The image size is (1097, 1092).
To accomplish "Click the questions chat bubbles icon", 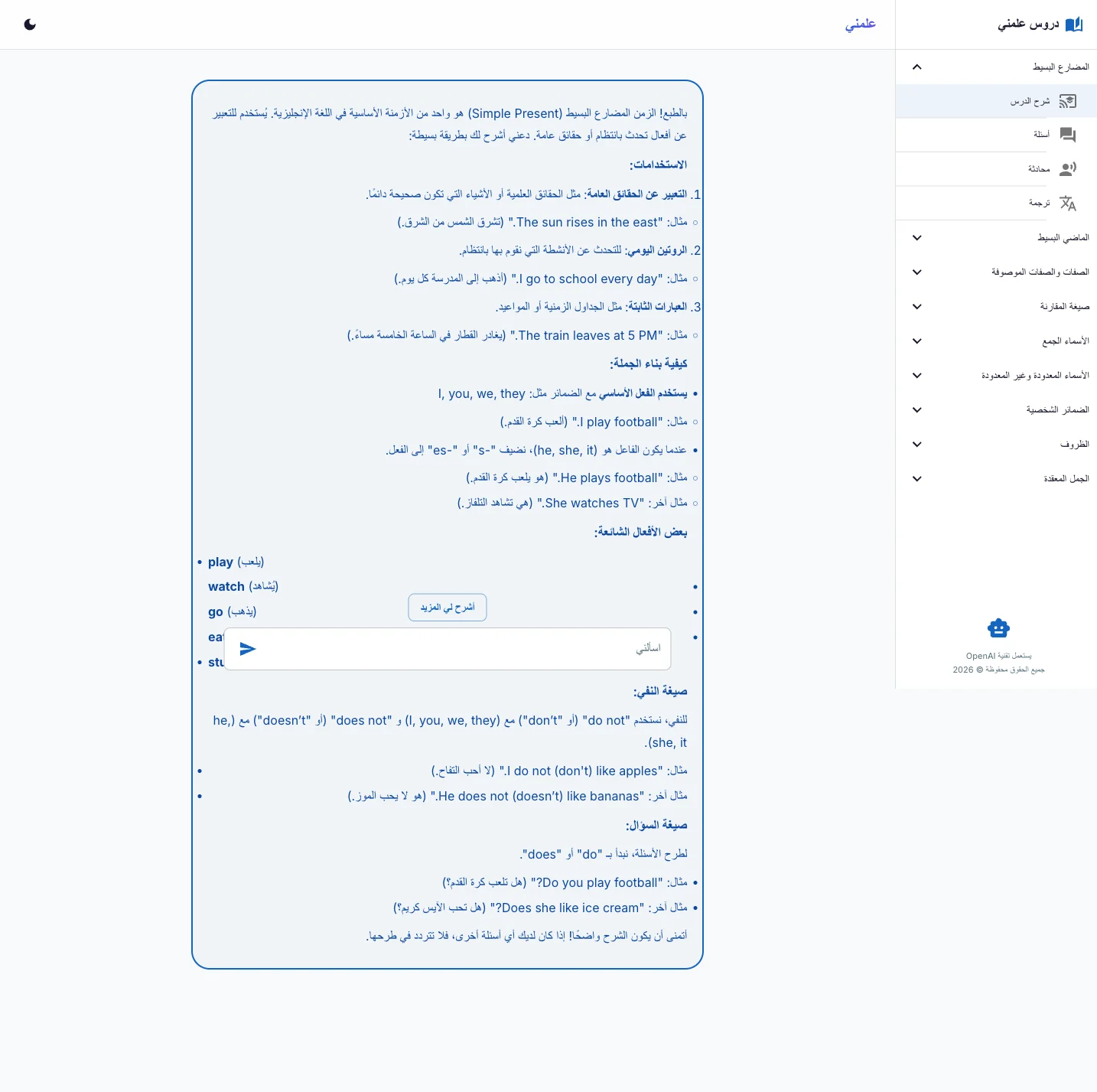I will 1068,135.
